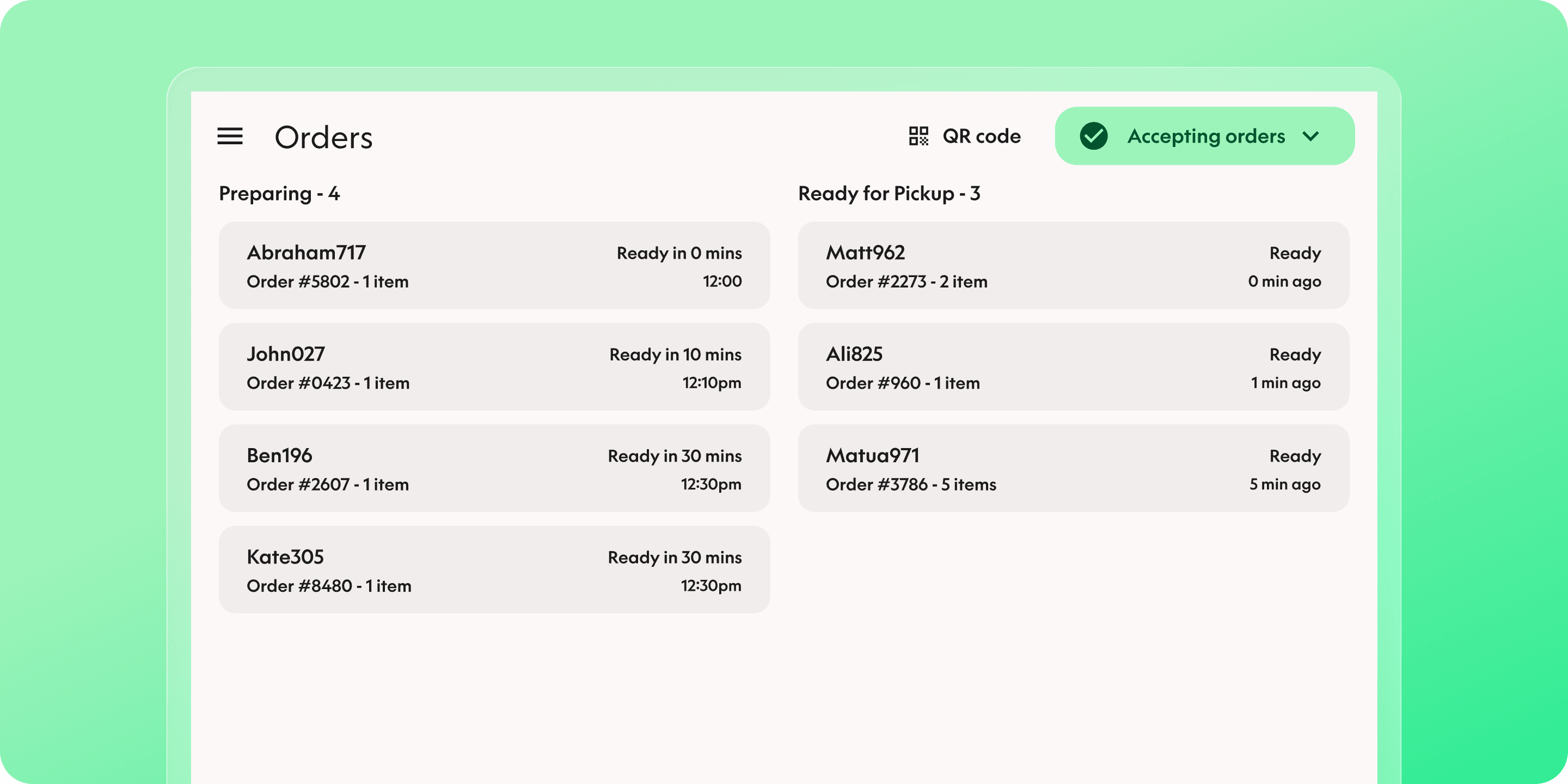The height and width of the screenshot is (784, 1568).
Task: Open John027 order #0423 card
Action: (494, 367)
